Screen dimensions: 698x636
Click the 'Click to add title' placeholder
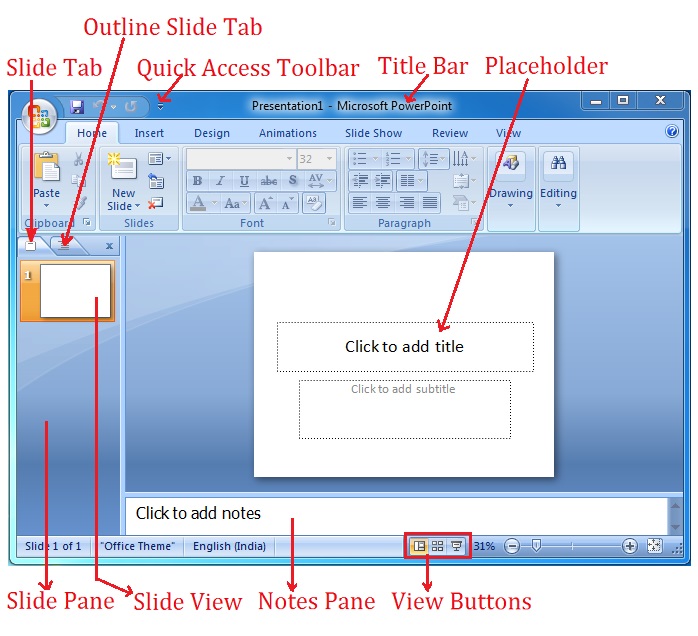(405, 347)
